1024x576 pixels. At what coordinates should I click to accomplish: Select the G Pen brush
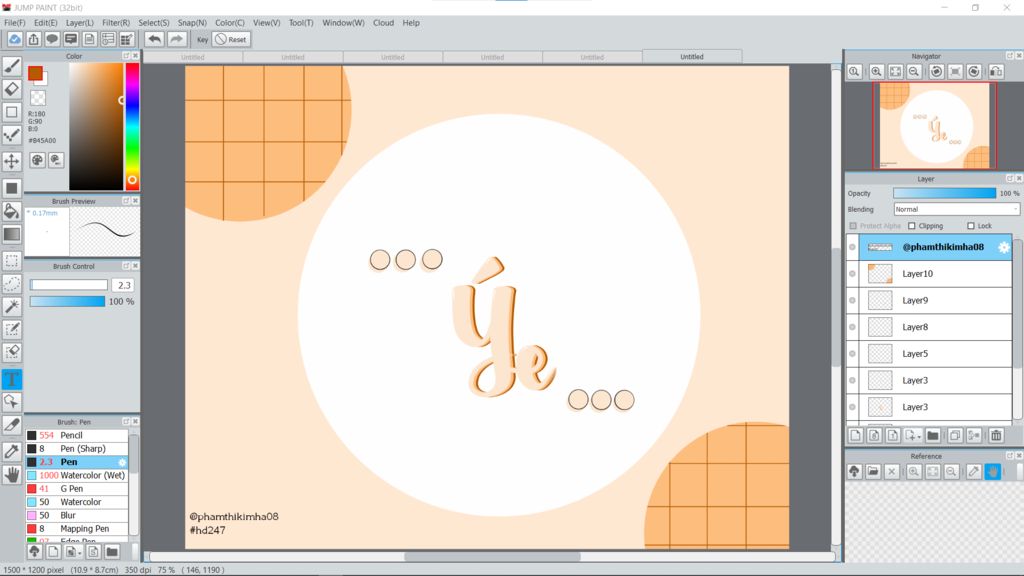pyautogui.click(x=77, y=488)
